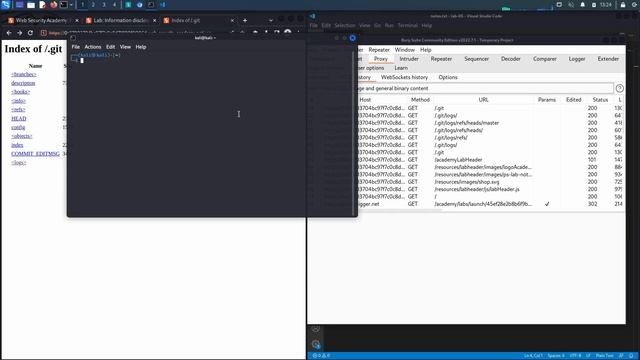Sort history by Params column

tap(547, 100)
